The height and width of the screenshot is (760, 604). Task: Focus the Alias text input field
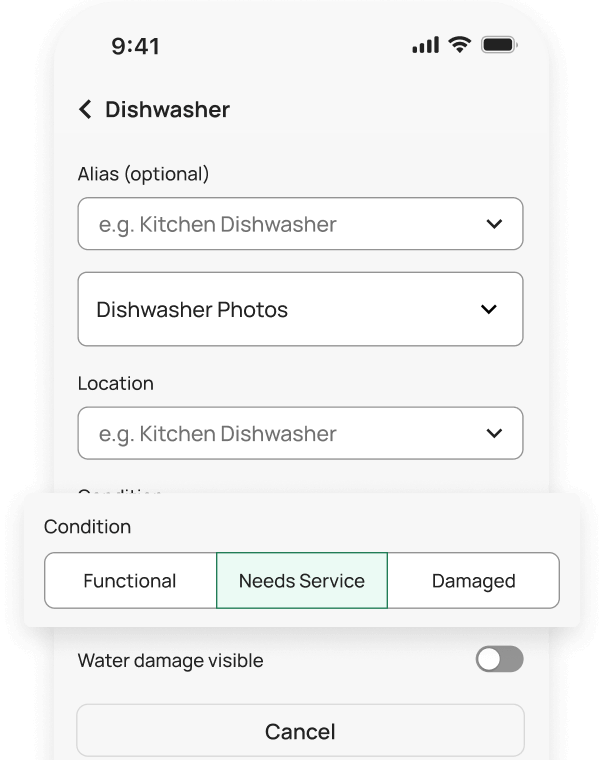coord(270,224)
